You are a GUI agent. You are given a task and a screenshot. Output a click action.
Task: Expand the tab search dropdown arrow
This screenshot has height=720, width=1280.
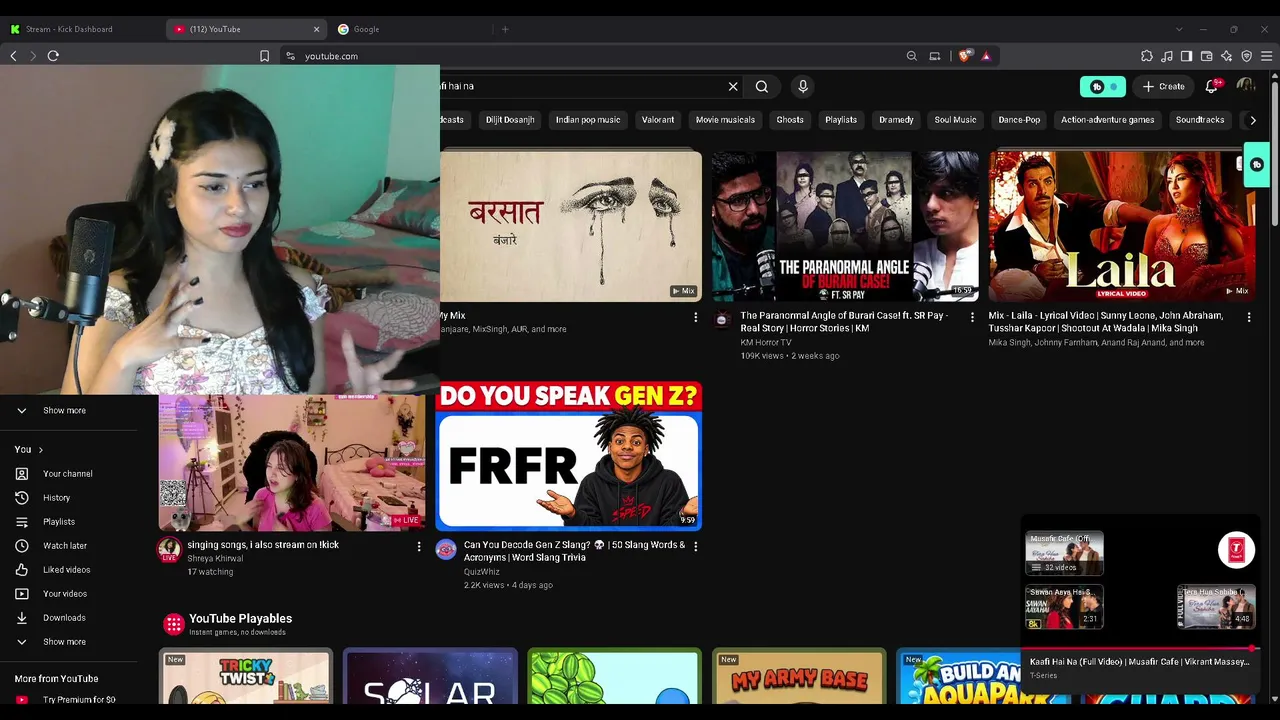click(x=1179, y=29)
